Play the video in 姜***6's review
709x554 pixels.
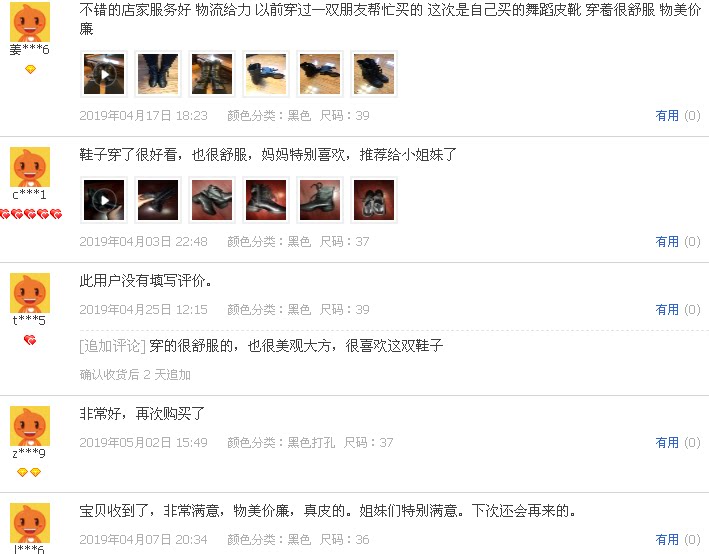pyautogui.click(x=104, y=74)
